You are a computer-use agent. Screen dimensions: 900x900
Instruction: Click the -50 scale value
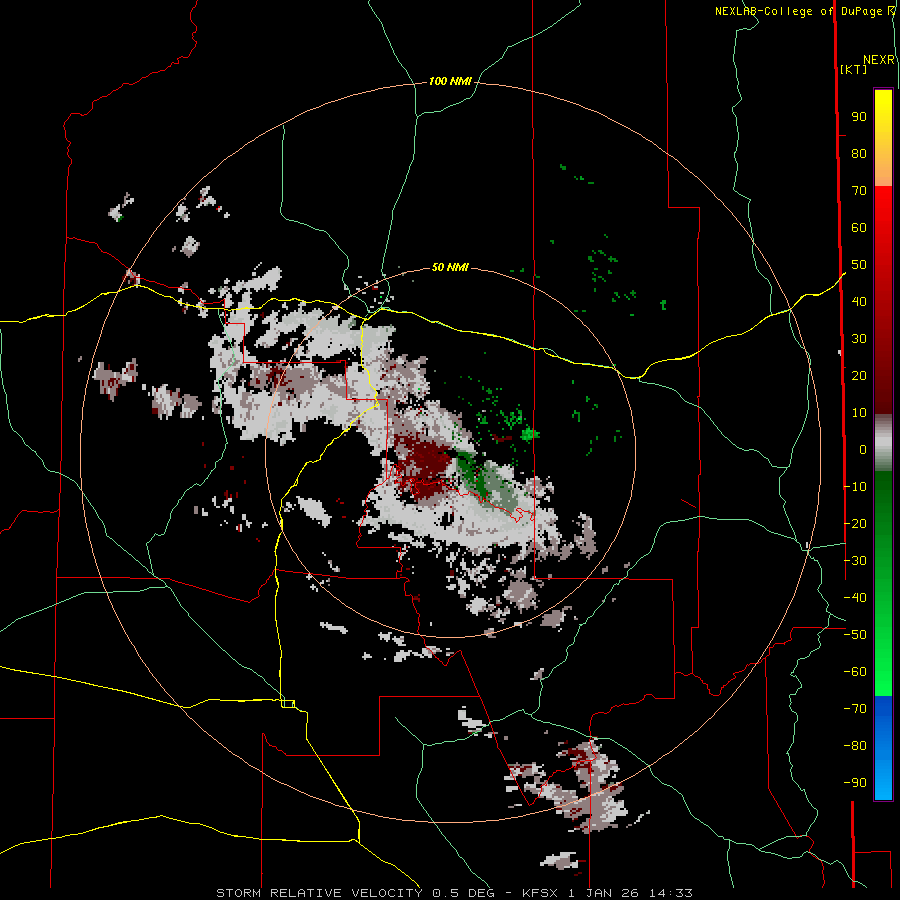click(x=855, y=635)
